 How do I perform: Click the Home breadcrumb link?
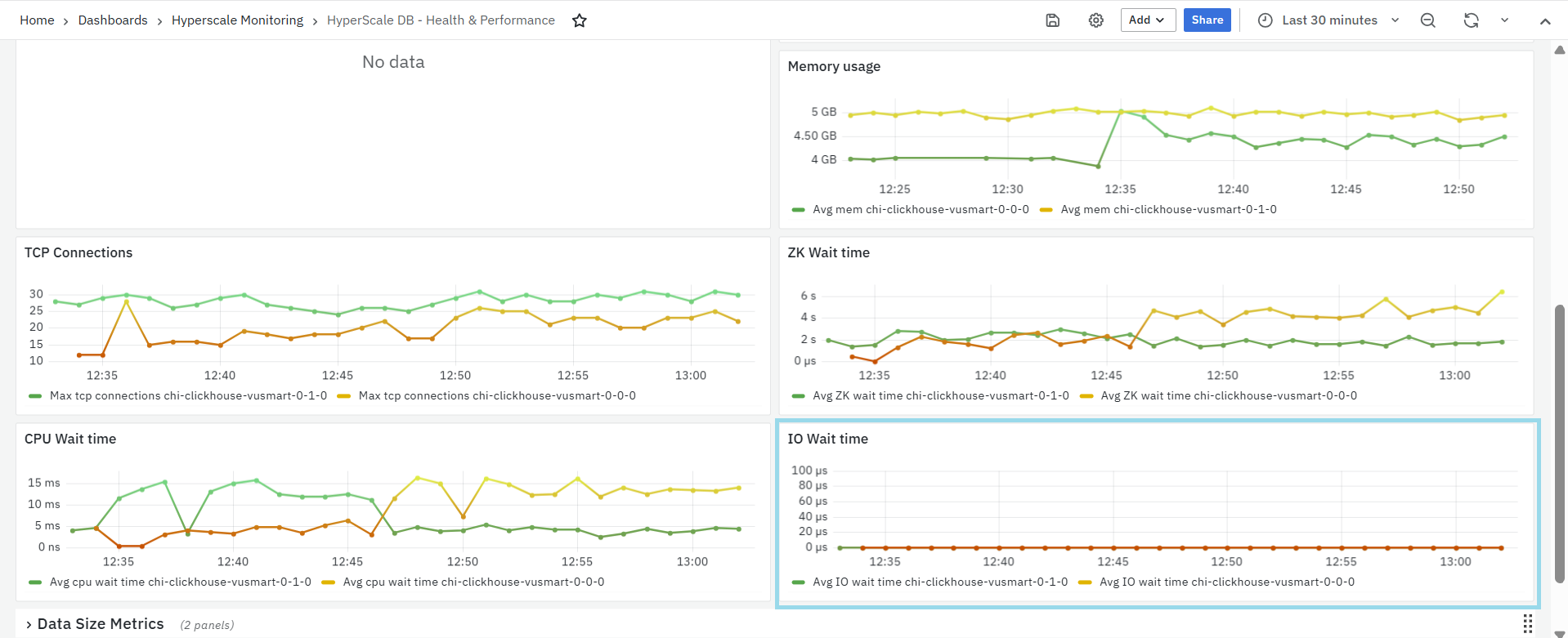[x=37, y=20]
